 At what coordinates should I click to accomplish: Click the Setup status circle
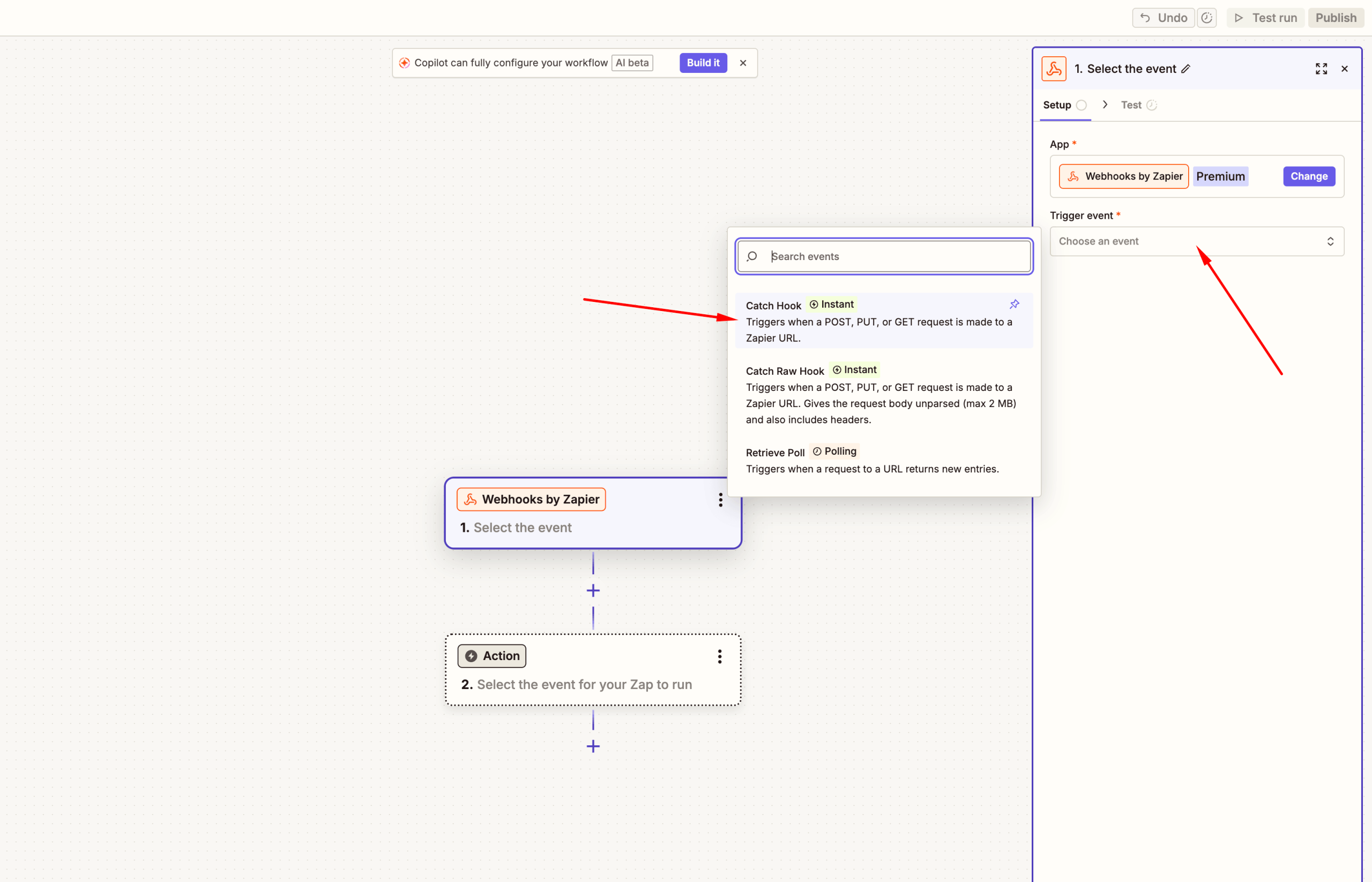tap(1081, 106)
